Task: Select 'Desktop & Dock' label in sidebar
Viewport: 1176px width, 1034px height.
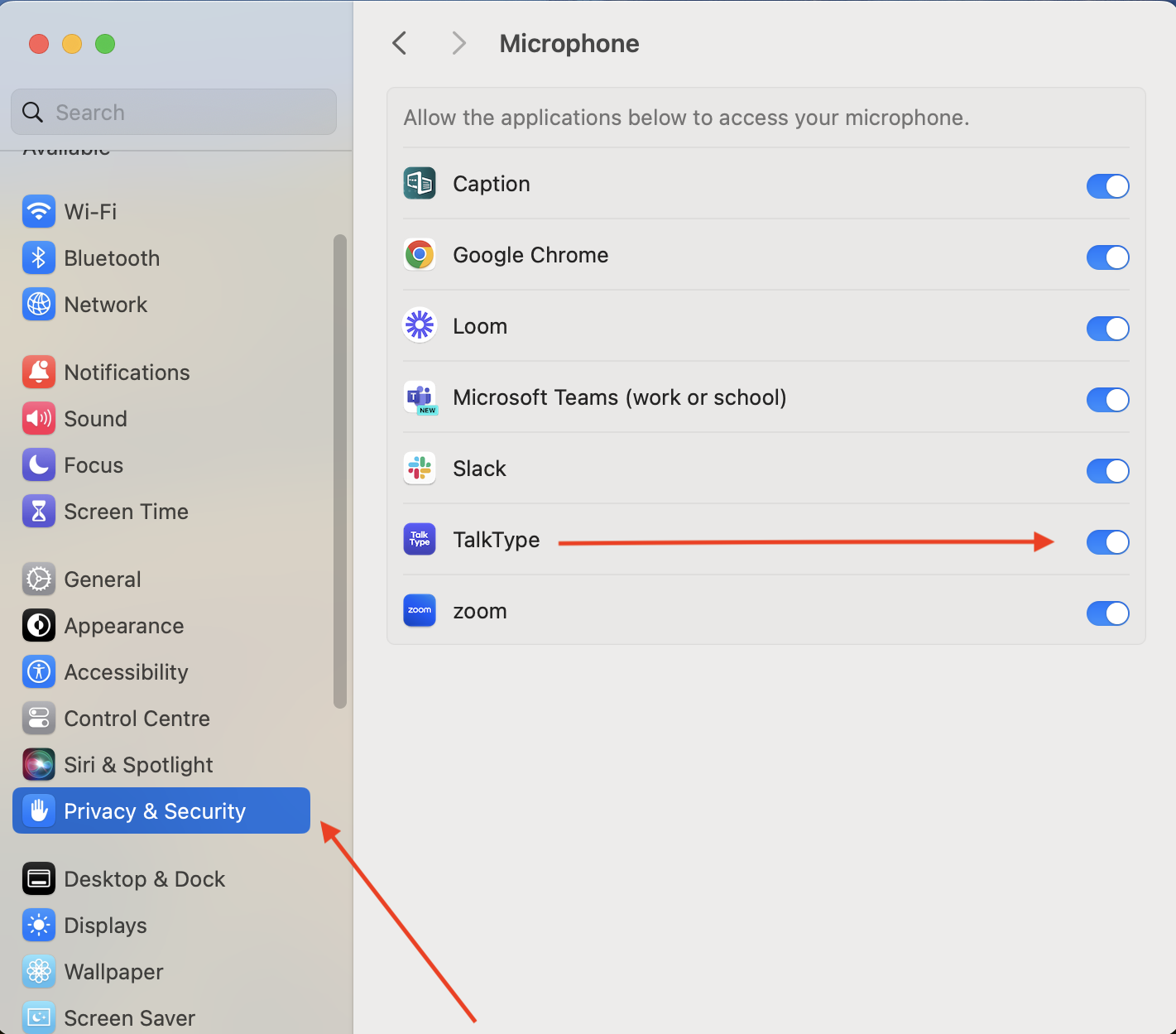Action: tap(144, 879)
